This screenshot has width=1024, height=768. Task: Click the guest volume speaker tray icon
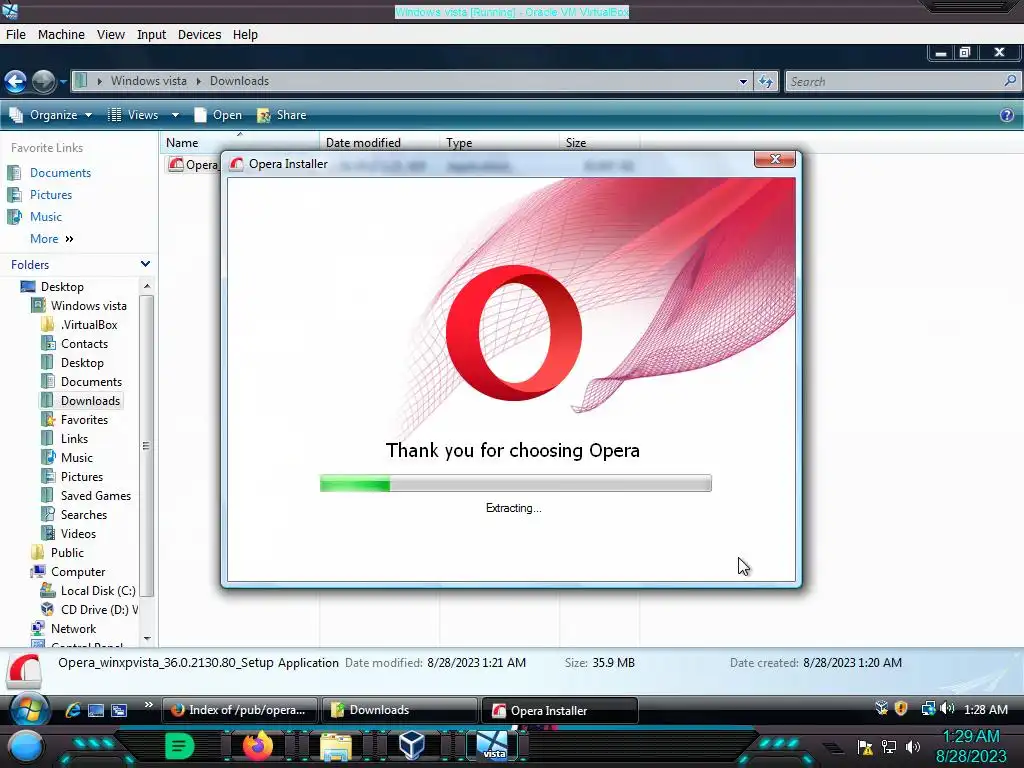(x=947, y=709)
